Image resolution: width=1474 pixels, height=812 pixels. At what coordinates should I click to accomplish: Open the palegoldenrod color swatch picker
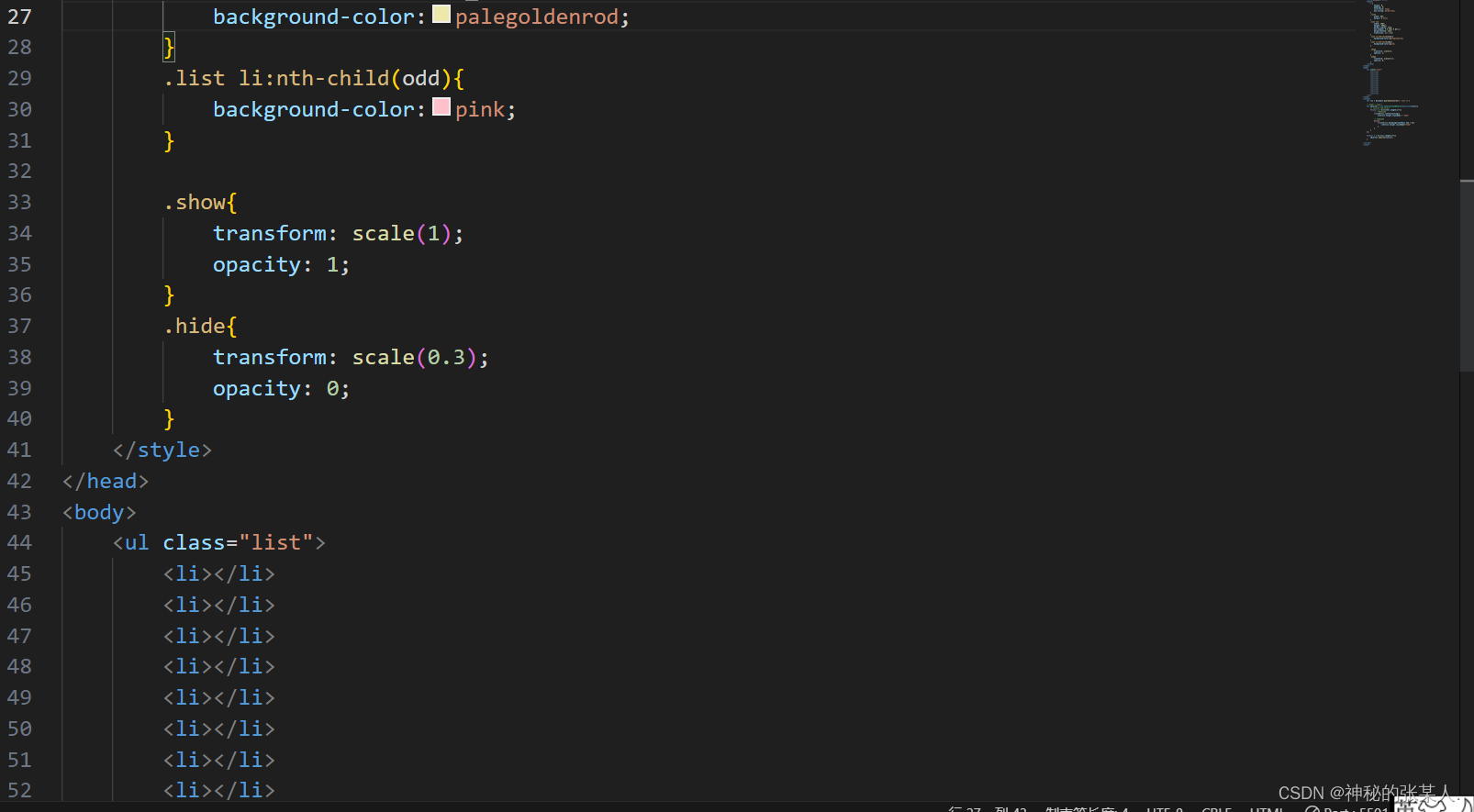441,14
